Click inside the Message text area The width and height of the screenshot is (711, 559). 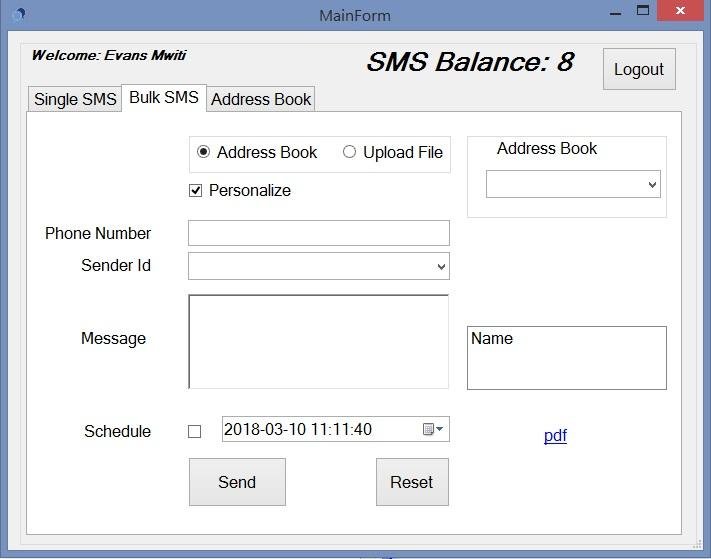click(319, 341)
